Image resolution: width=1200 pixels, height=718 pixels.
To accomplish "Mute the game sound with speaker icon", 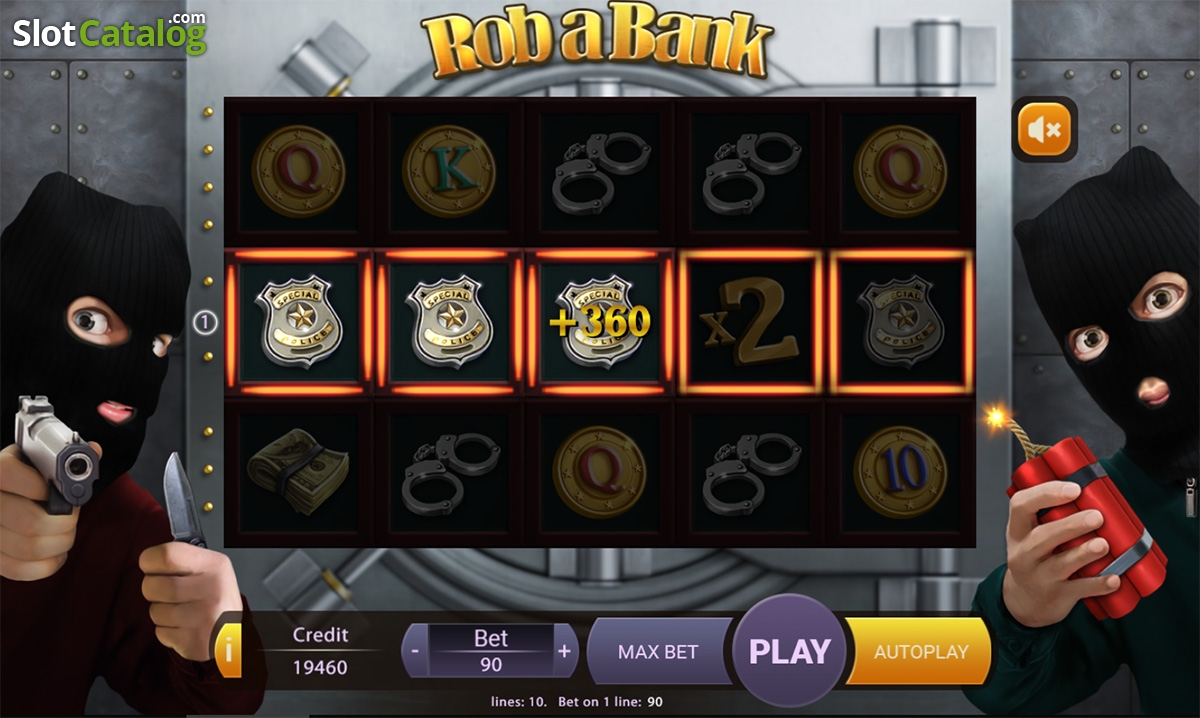I will tap(1044, 128).
